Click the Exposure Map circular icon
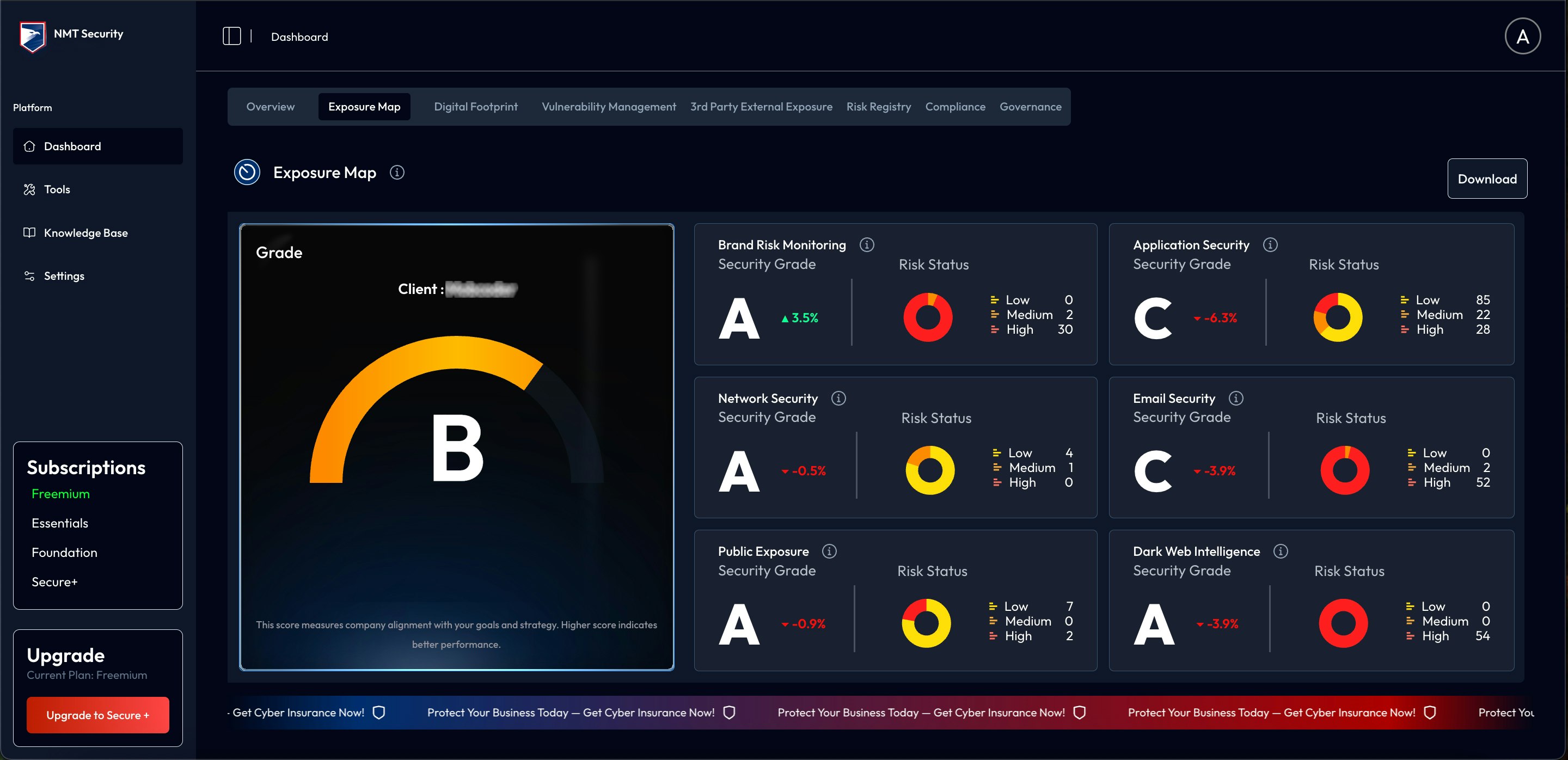The height and width of the screenshot is (760, 1568). pos(247,172)
